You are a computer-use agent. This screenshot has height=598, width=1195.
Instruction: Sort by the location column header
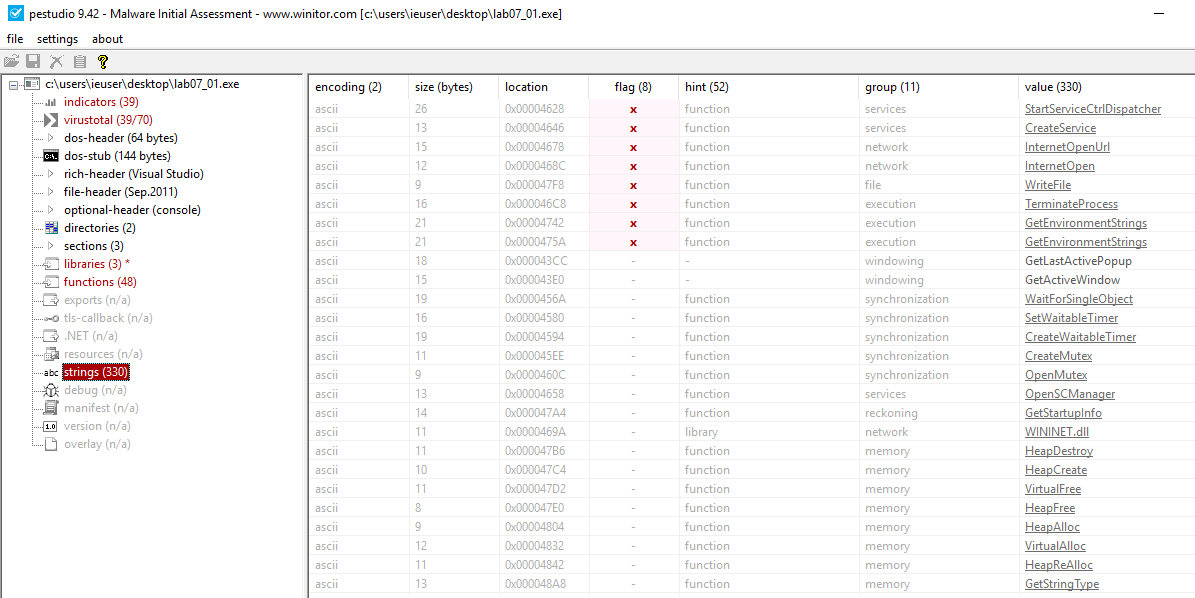[x=543, y=87]
